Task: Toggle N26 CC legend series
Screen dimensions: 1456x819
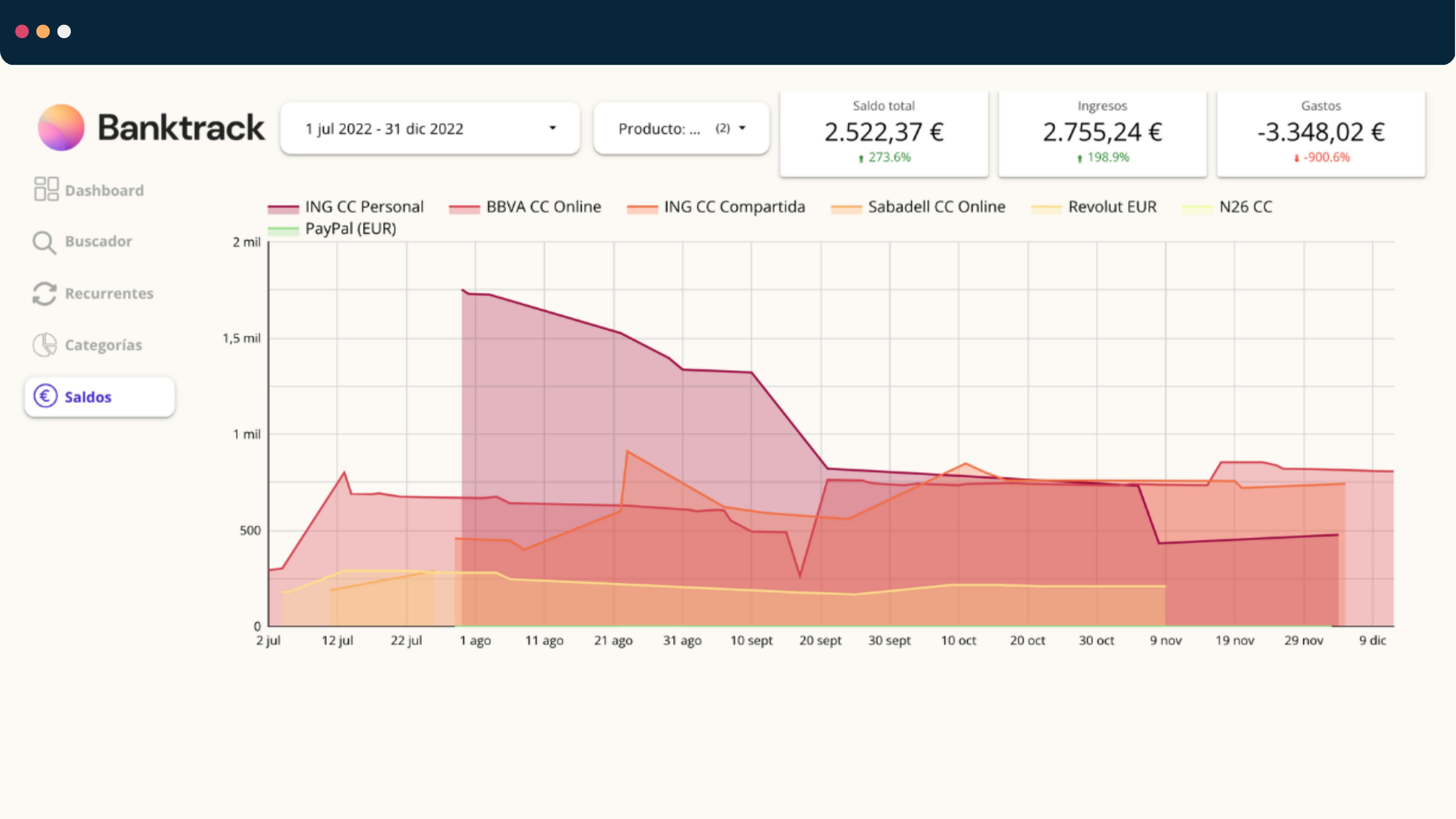Action: tap(1228, 207)
